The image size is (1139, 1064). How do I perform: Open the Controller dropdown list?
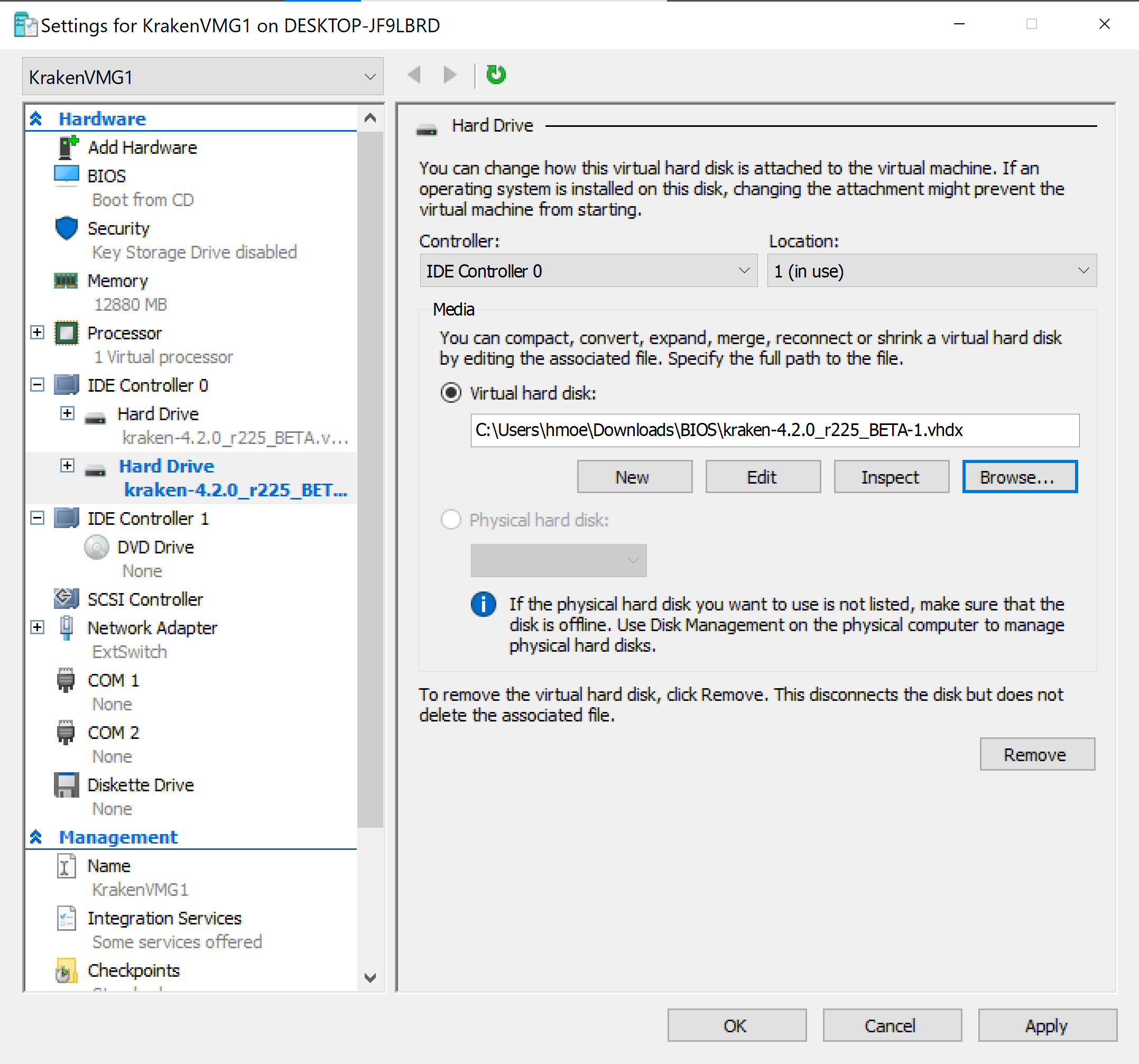click(x=588, y=271)
